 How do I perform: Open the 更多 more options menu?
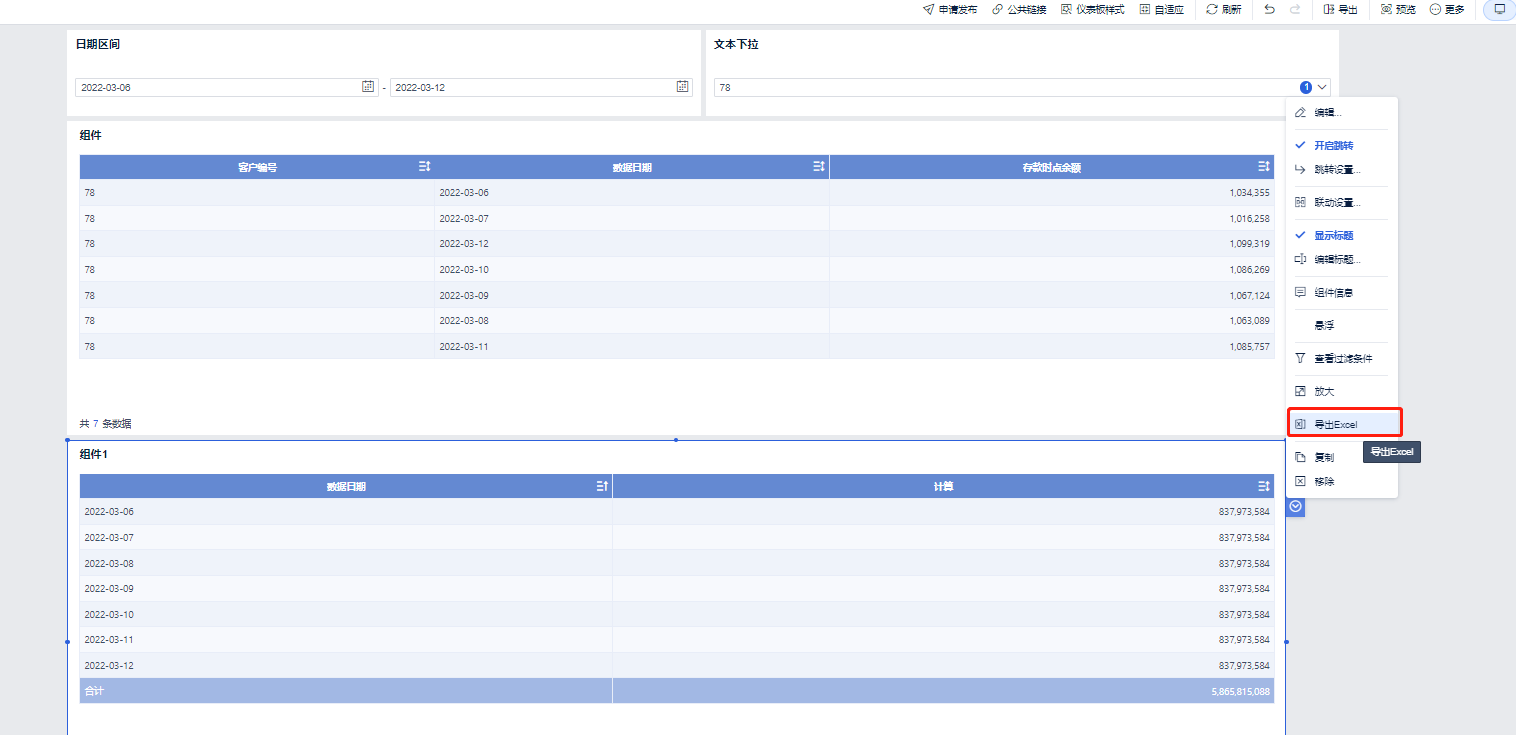coord(1447,9)
